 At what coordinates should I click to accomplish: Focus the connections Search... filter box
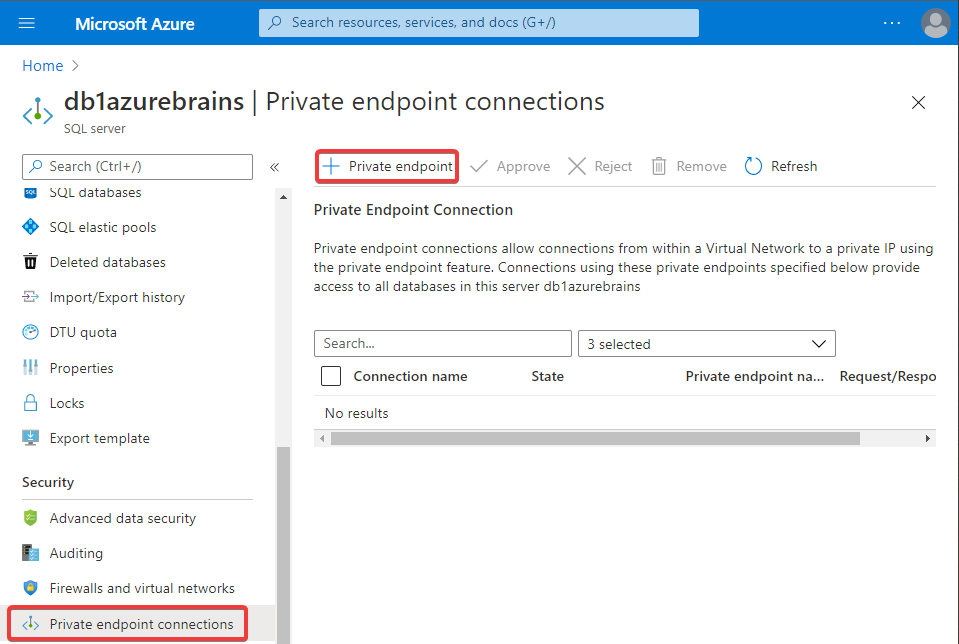click(x=443, y=344)
